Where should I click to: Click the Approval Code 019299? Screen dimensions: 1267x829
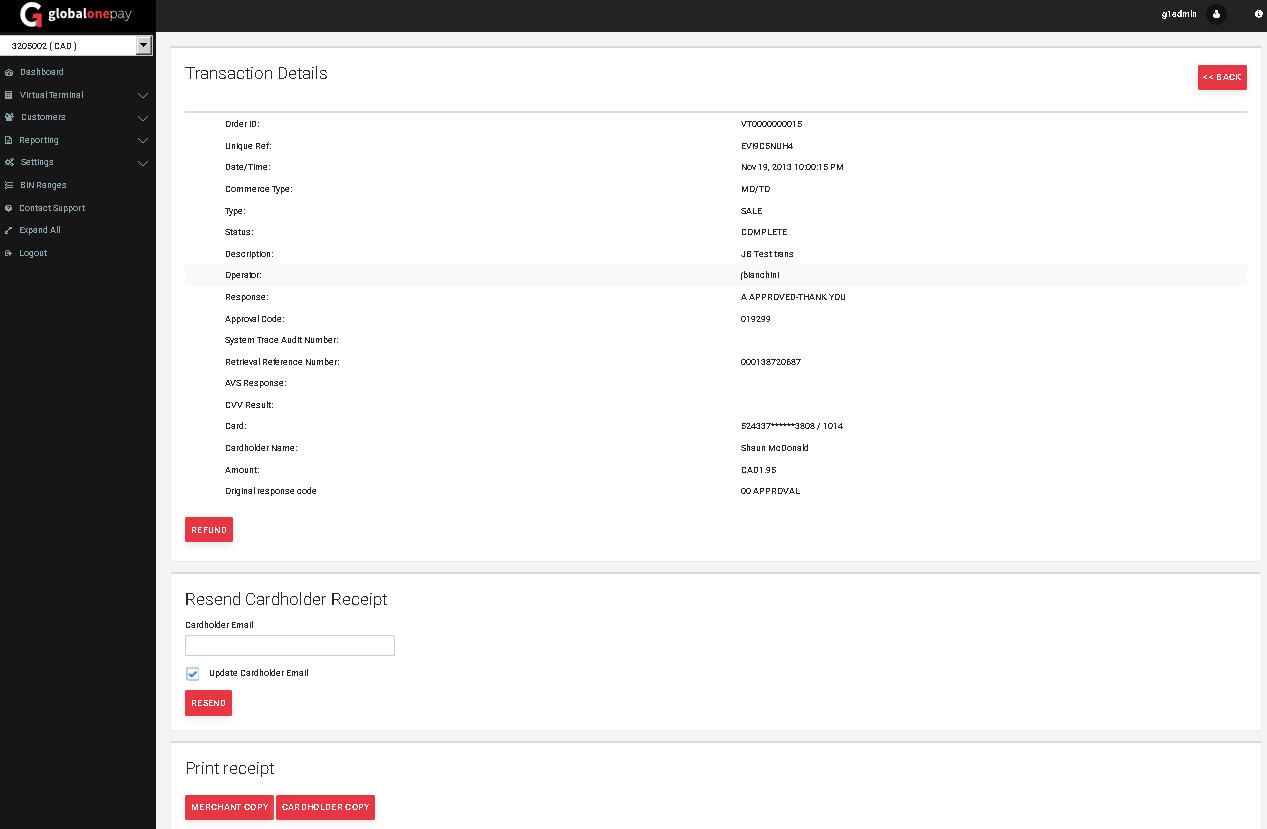coord(756,319)
